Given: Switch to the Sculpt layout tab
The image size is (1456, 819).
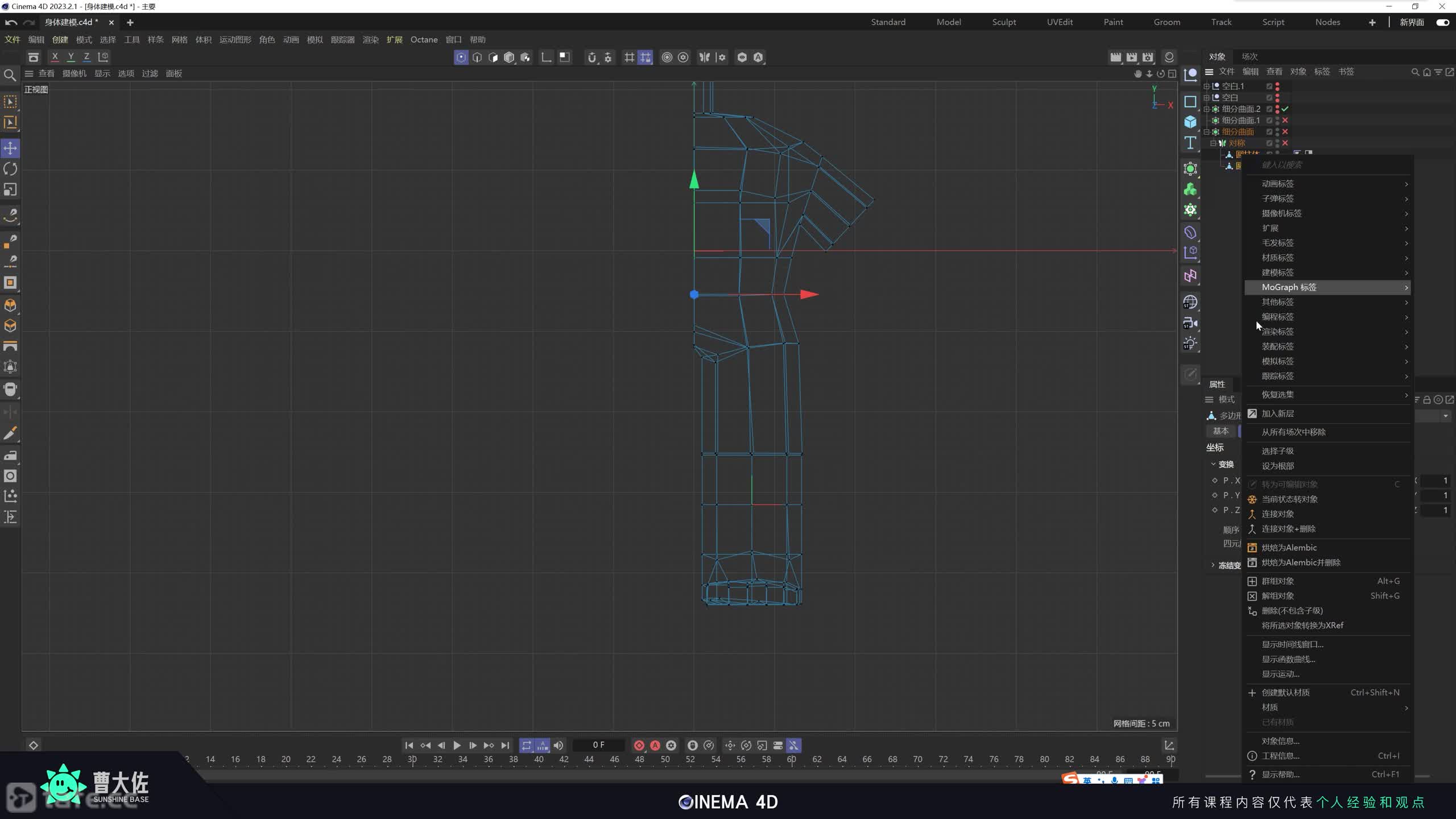Looking at the screenshot, I should coord(1003,22).
